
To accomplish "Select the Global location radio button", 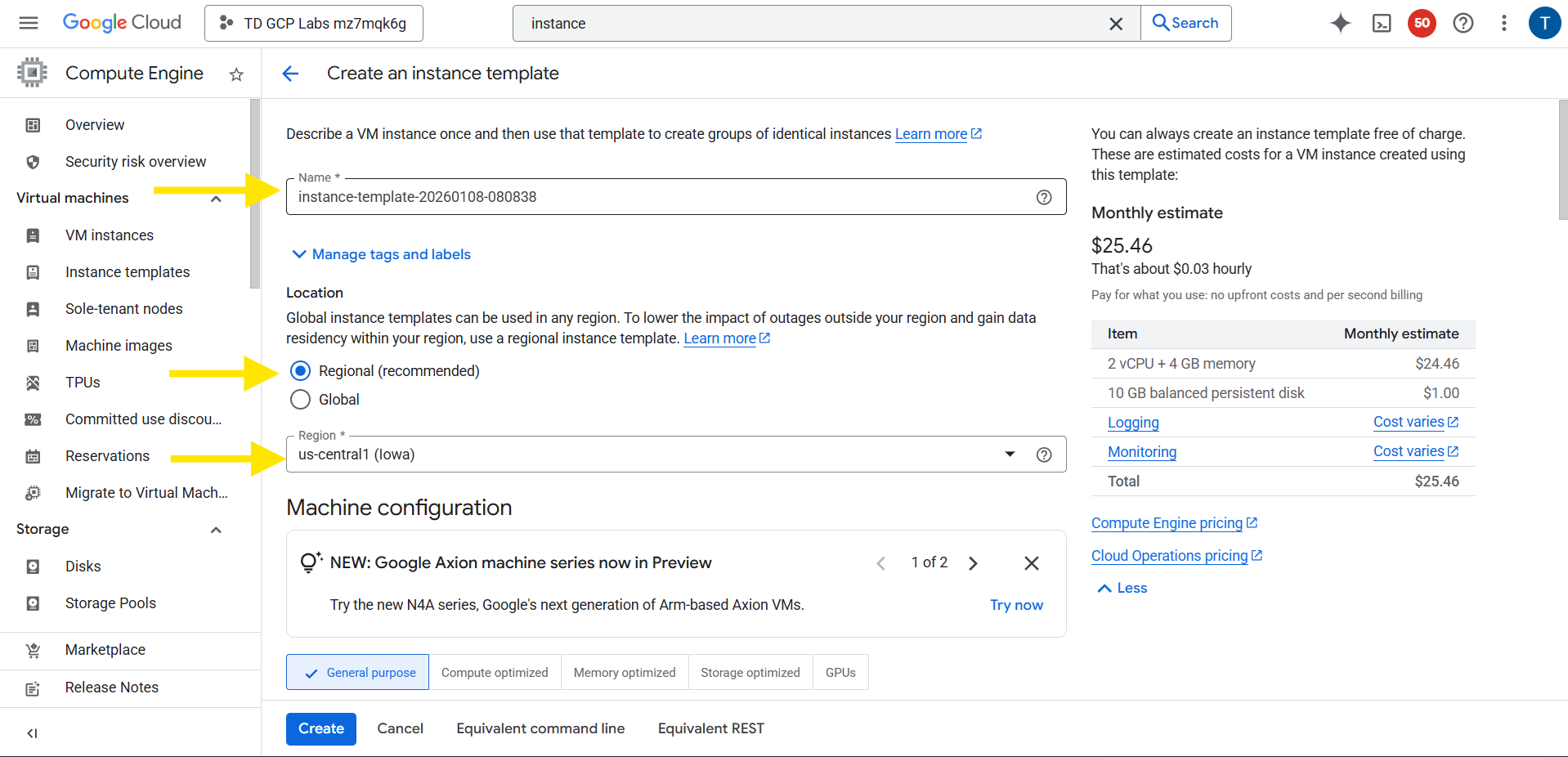I will pyautogui.click(x=301, y=400).
